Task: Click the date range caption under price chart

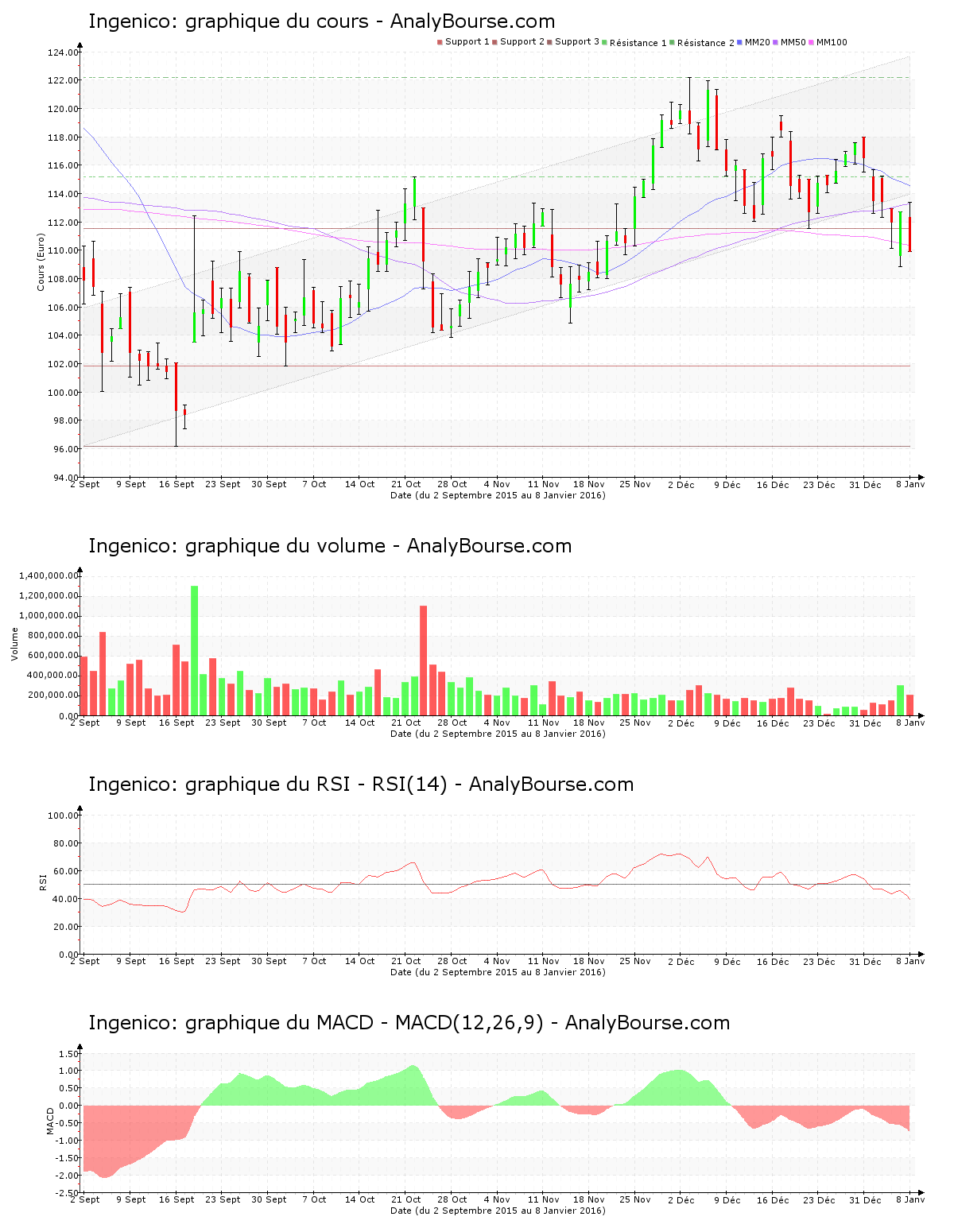Action: pos(498,495)
